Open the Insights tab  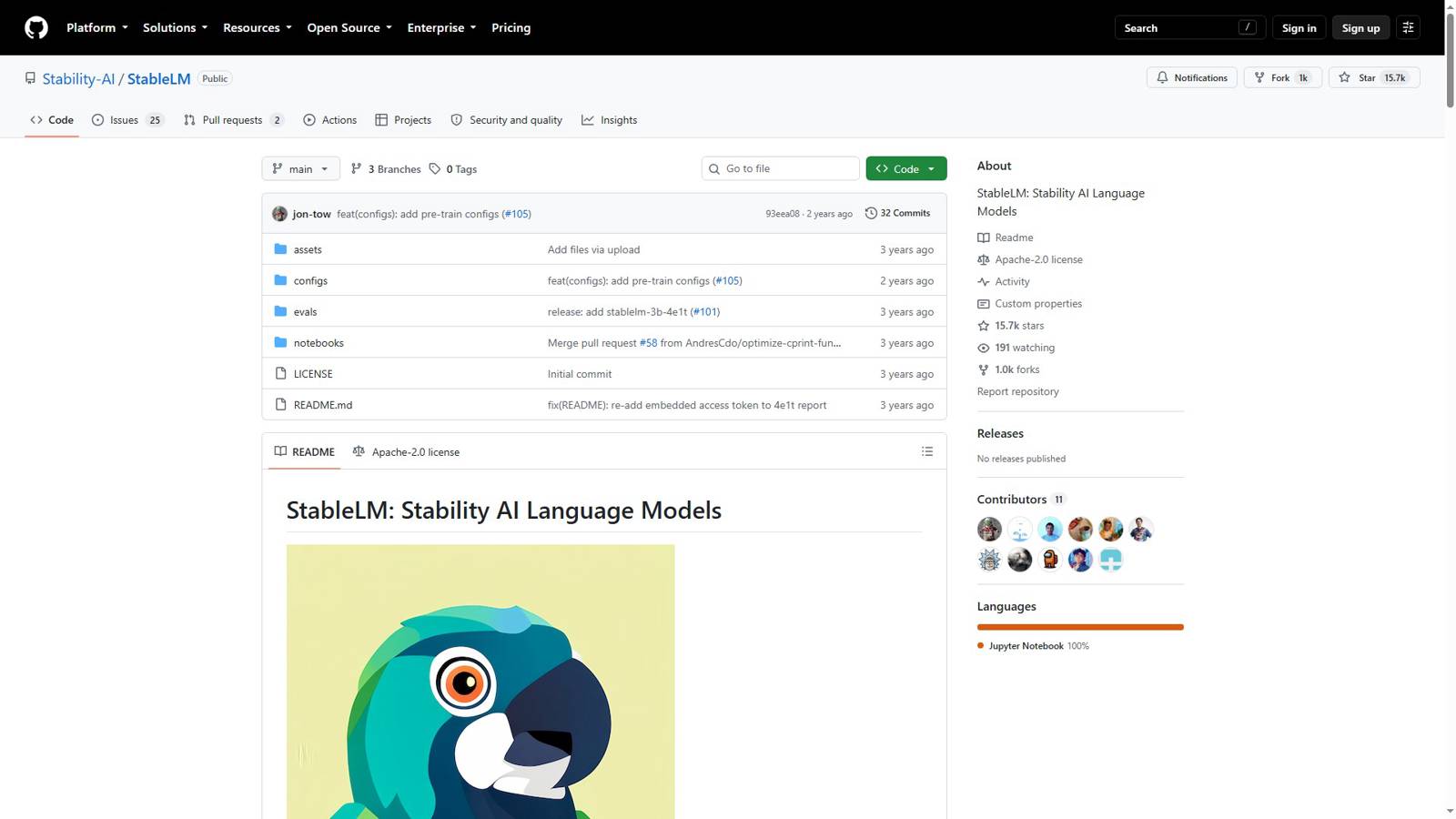(x=609, y=120)
